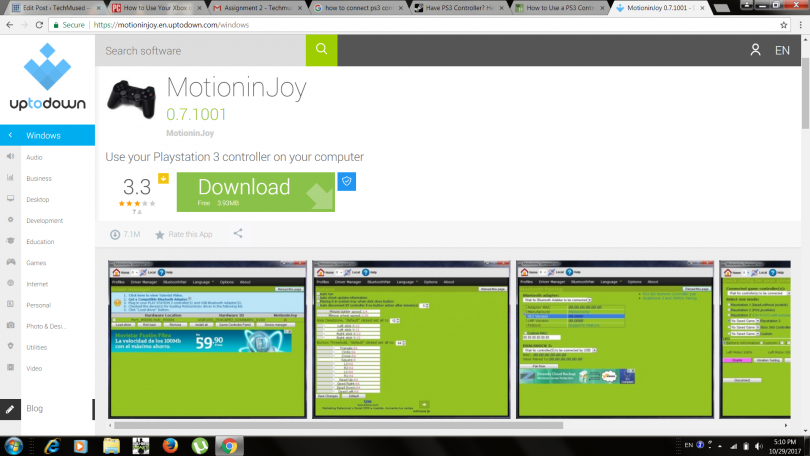
Task: Click the blue security shield badge
Action: tap(347, 180)
